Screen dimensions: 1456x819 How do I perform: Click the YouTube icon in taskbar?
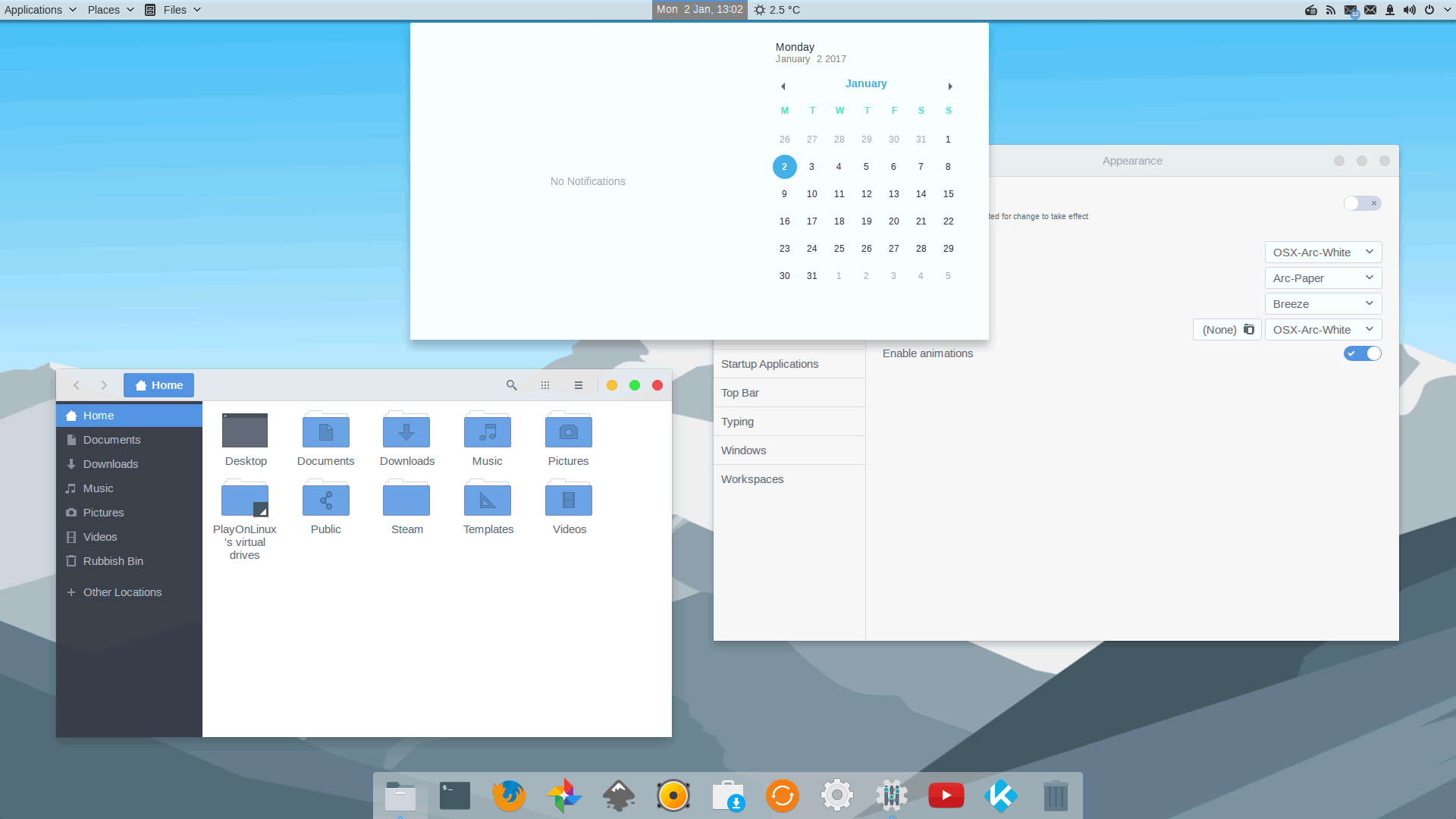coord(946,795)
